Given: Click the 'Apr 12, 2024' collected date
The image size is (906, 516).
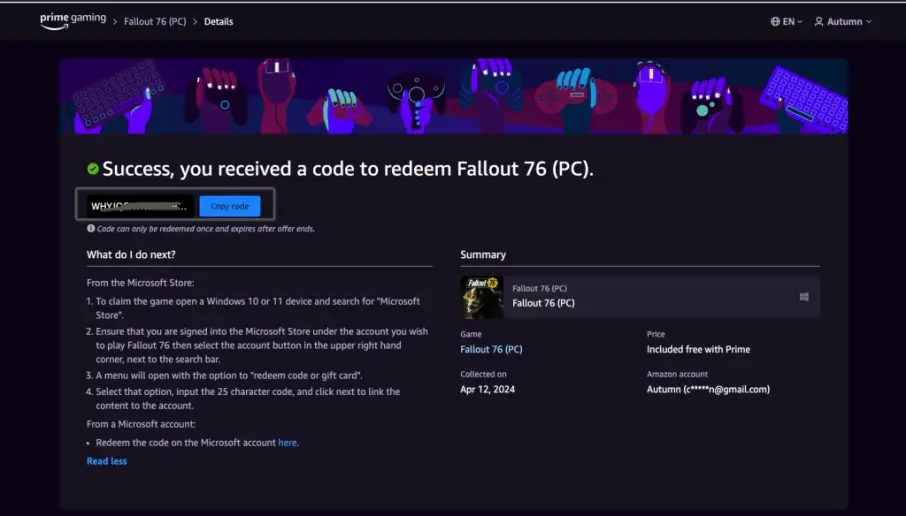Looking at the screenshot, I should (488, 389).
